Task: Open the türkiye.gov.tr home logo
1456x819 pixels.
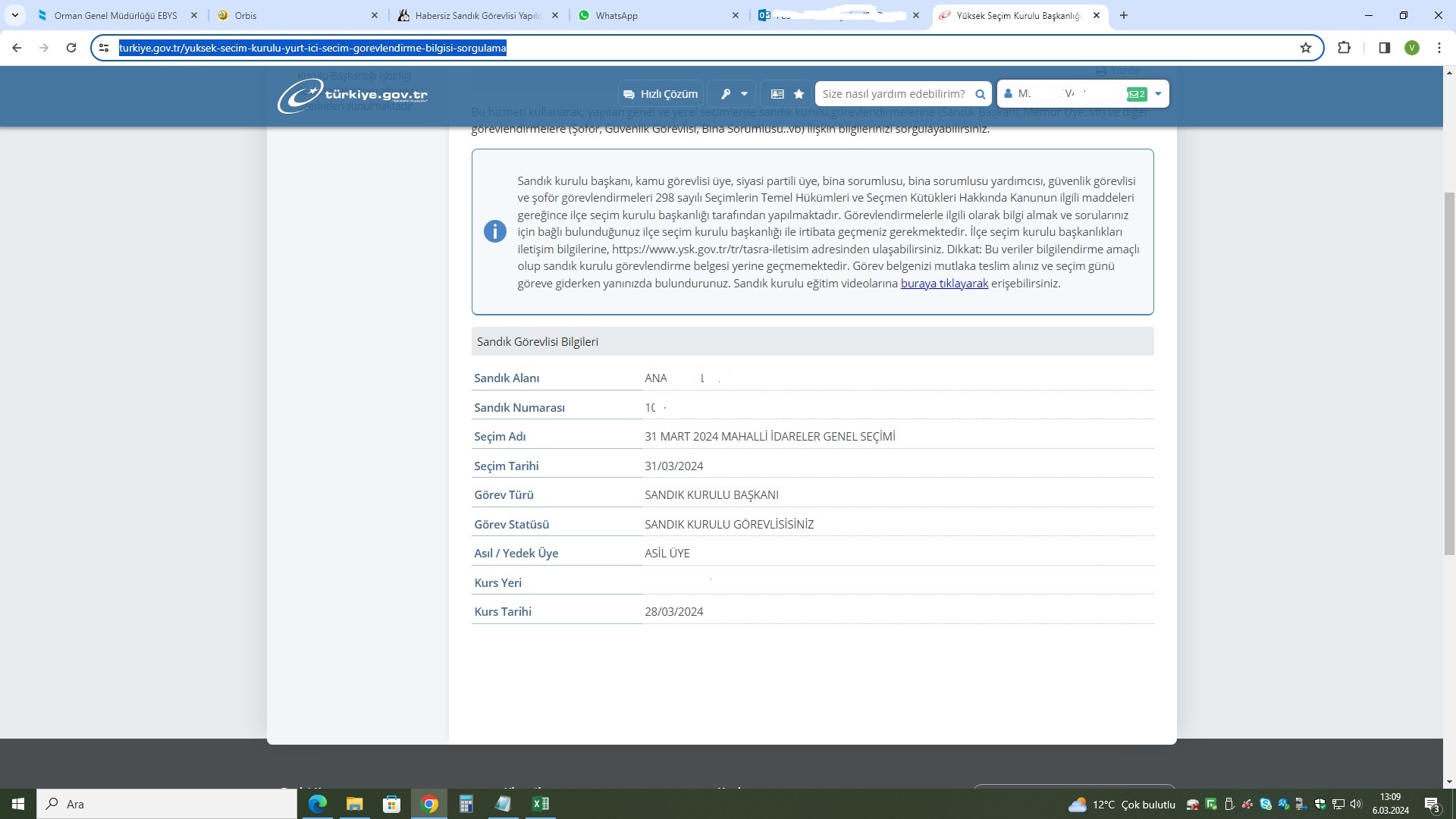Action: pyautogui.click(x=353, y=96)
